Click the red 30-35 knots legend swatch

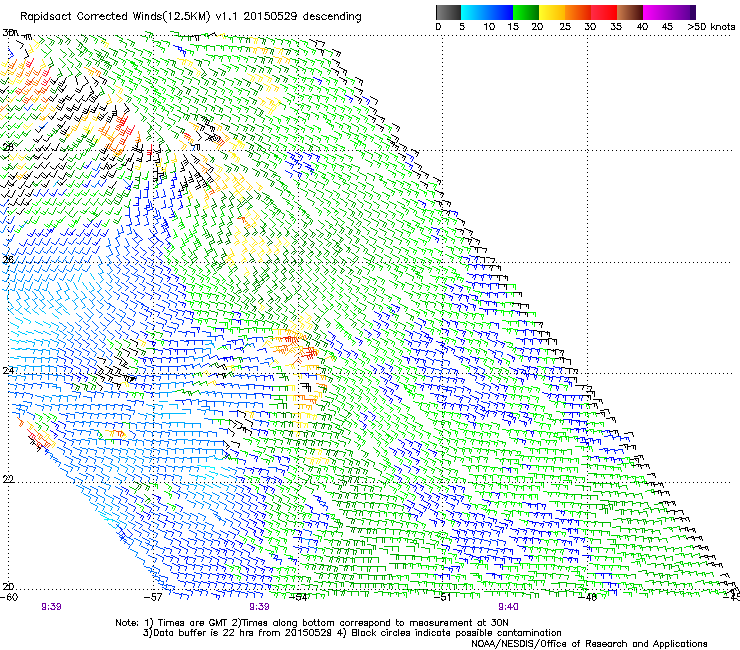[604, 12]
